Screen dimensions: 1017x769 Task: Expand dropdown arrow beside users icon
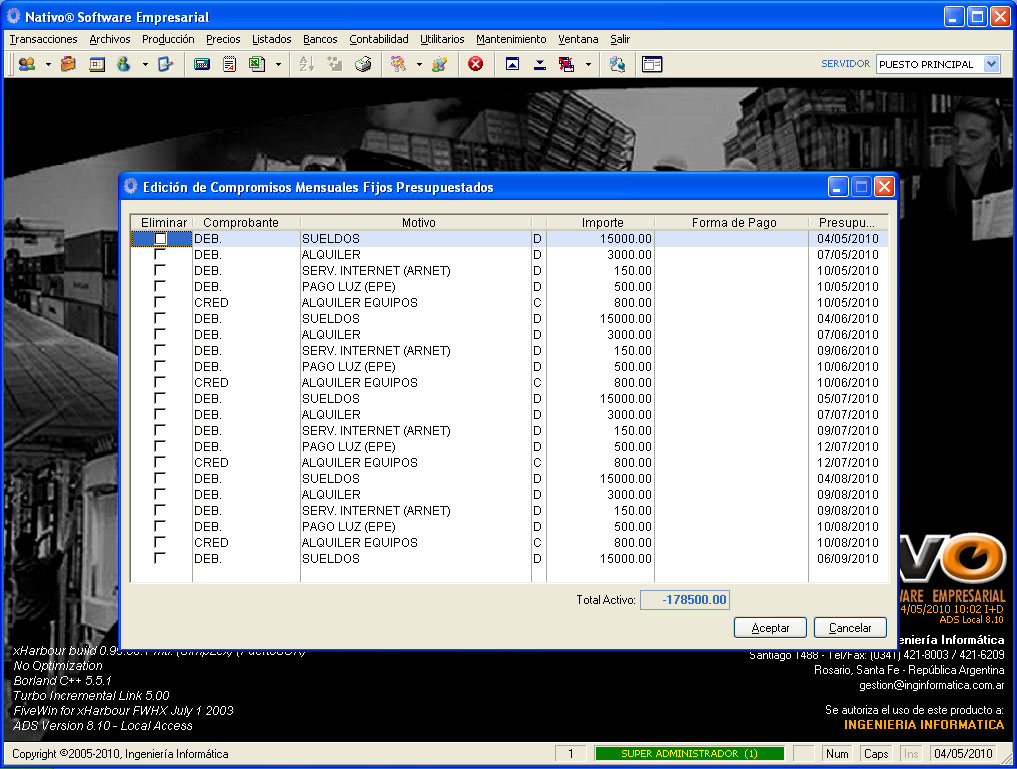click(x=47, y=64)
